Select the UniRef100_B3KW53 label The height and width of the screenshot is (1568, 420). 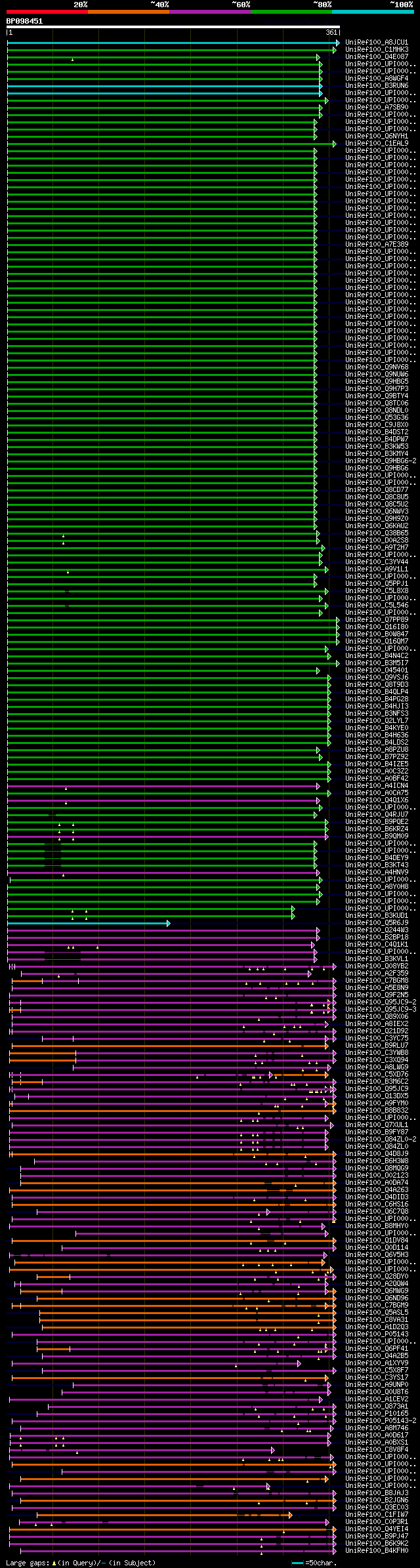(x=377, y=446)
